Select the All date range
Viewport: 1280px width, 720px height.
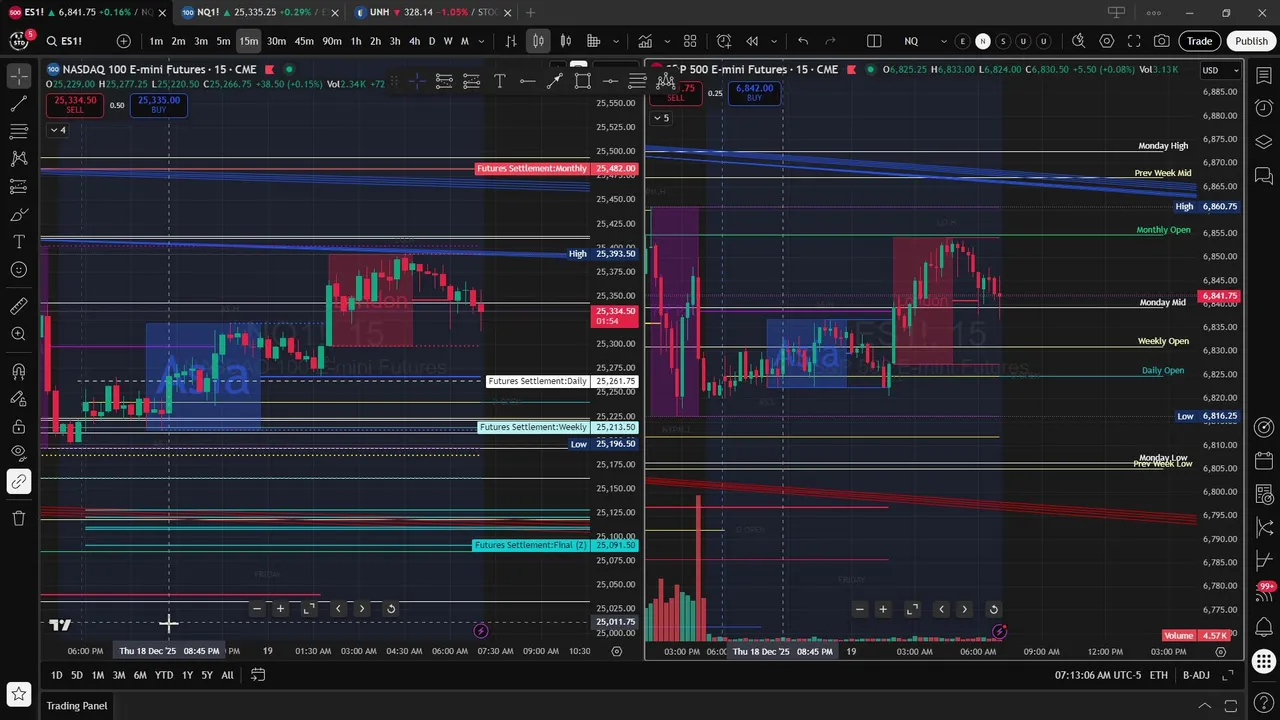coord(227,675)
